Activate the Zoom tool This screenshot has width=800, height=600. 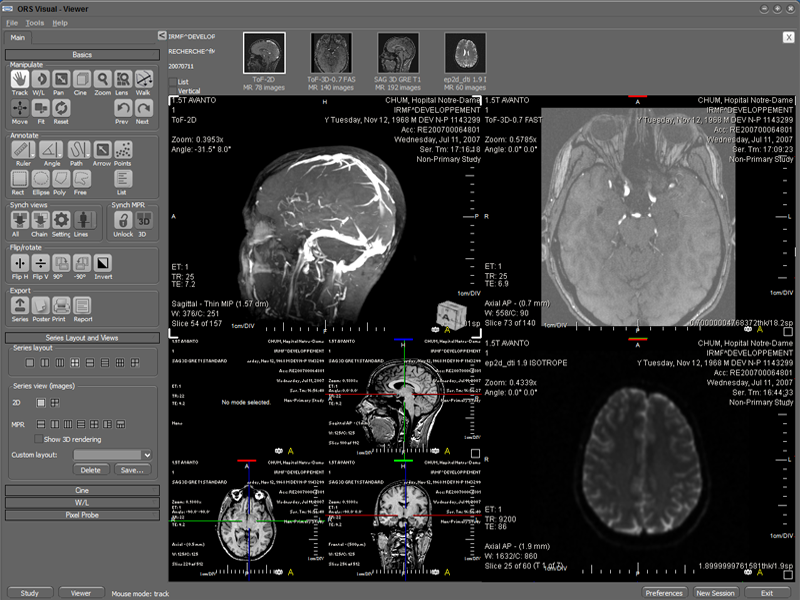click(x=102, y=80)
